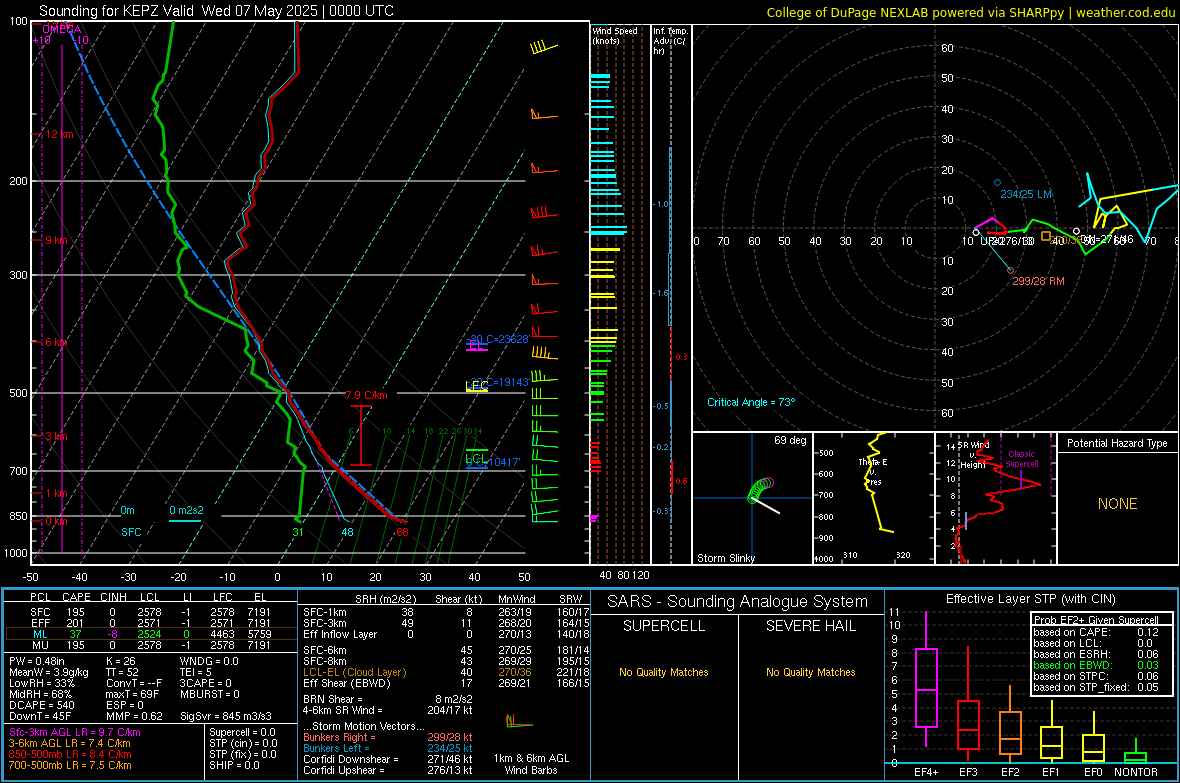Click the green surface dewpoint value 31

[x=298, y=532]
